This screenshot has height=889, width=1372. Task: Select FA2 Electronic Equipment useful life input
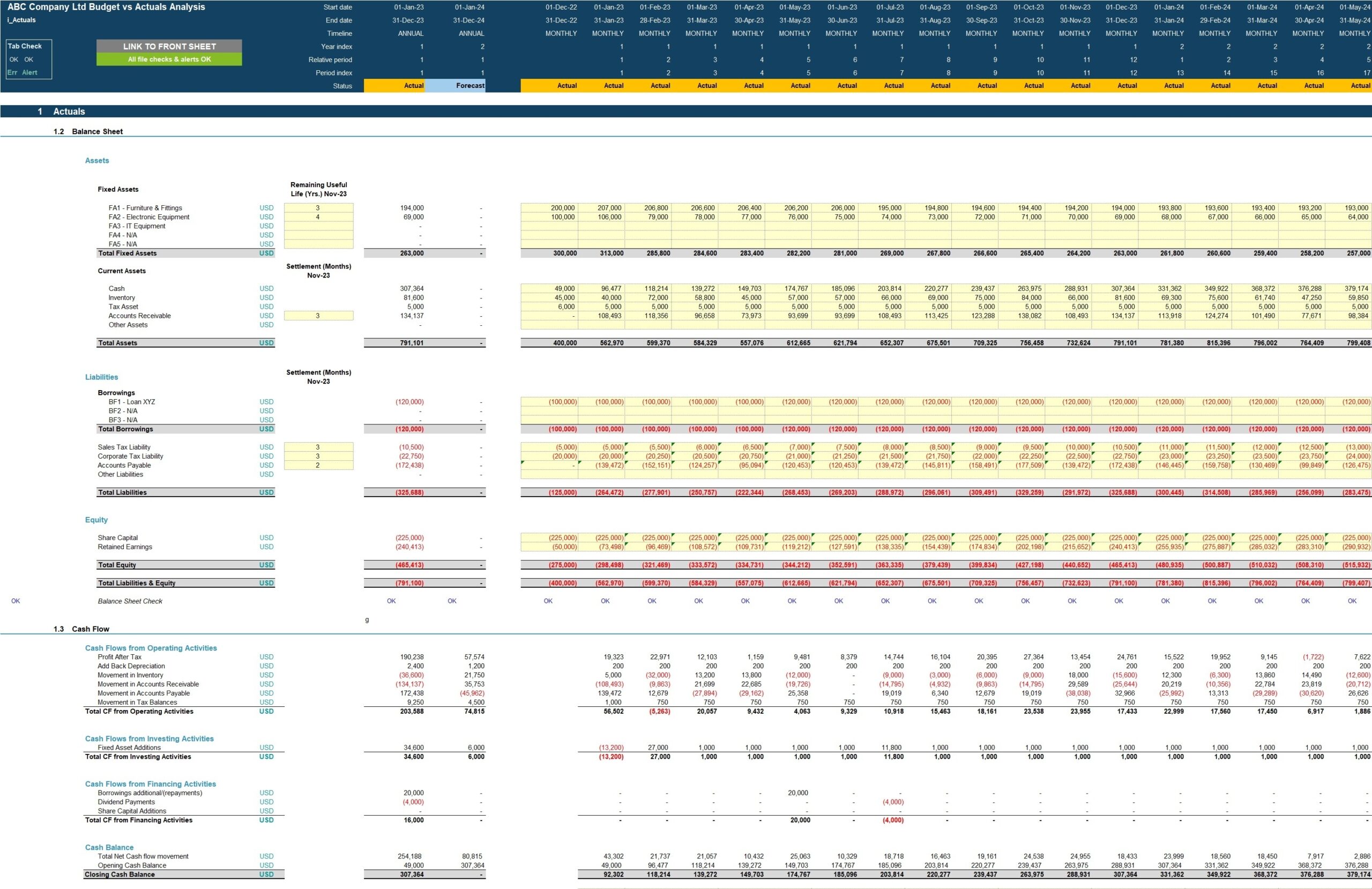pos(318,218)
